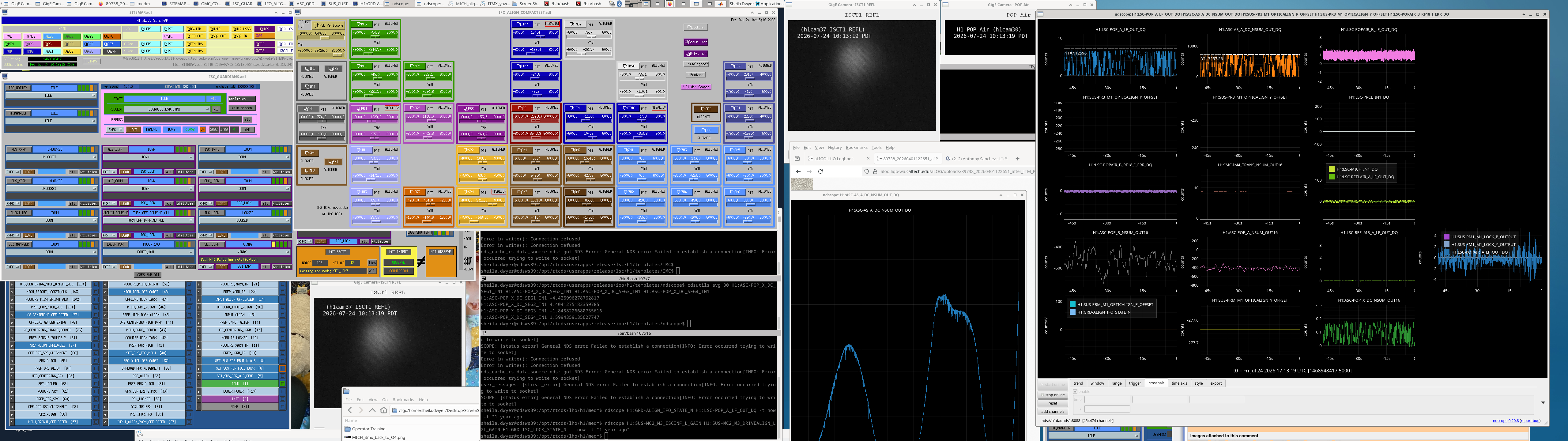Click the icon left of the aLIGO LHO Logbook tab
Image resolution: width=1568 pixels, height=441 pixels.
point(797,159)
